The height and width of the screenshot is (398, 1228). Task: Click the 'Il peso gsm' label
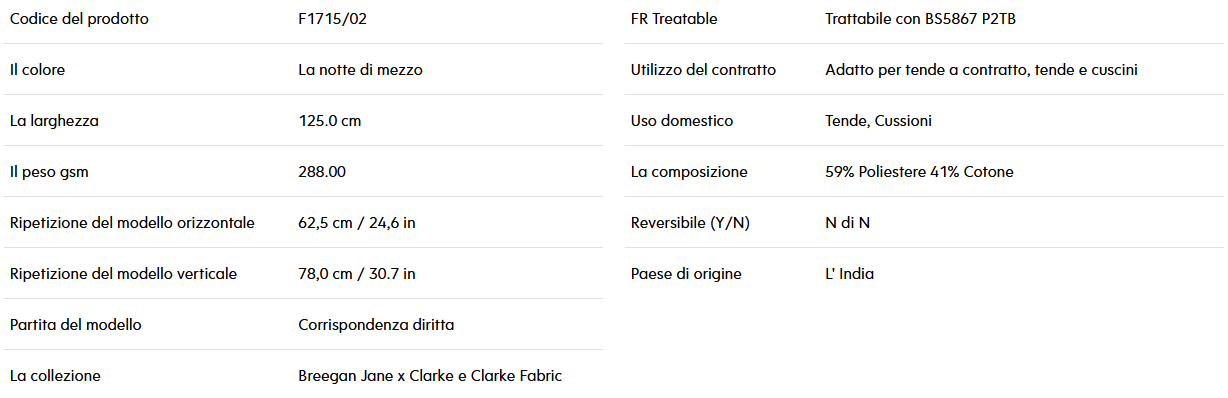click(x=49, y=172)
